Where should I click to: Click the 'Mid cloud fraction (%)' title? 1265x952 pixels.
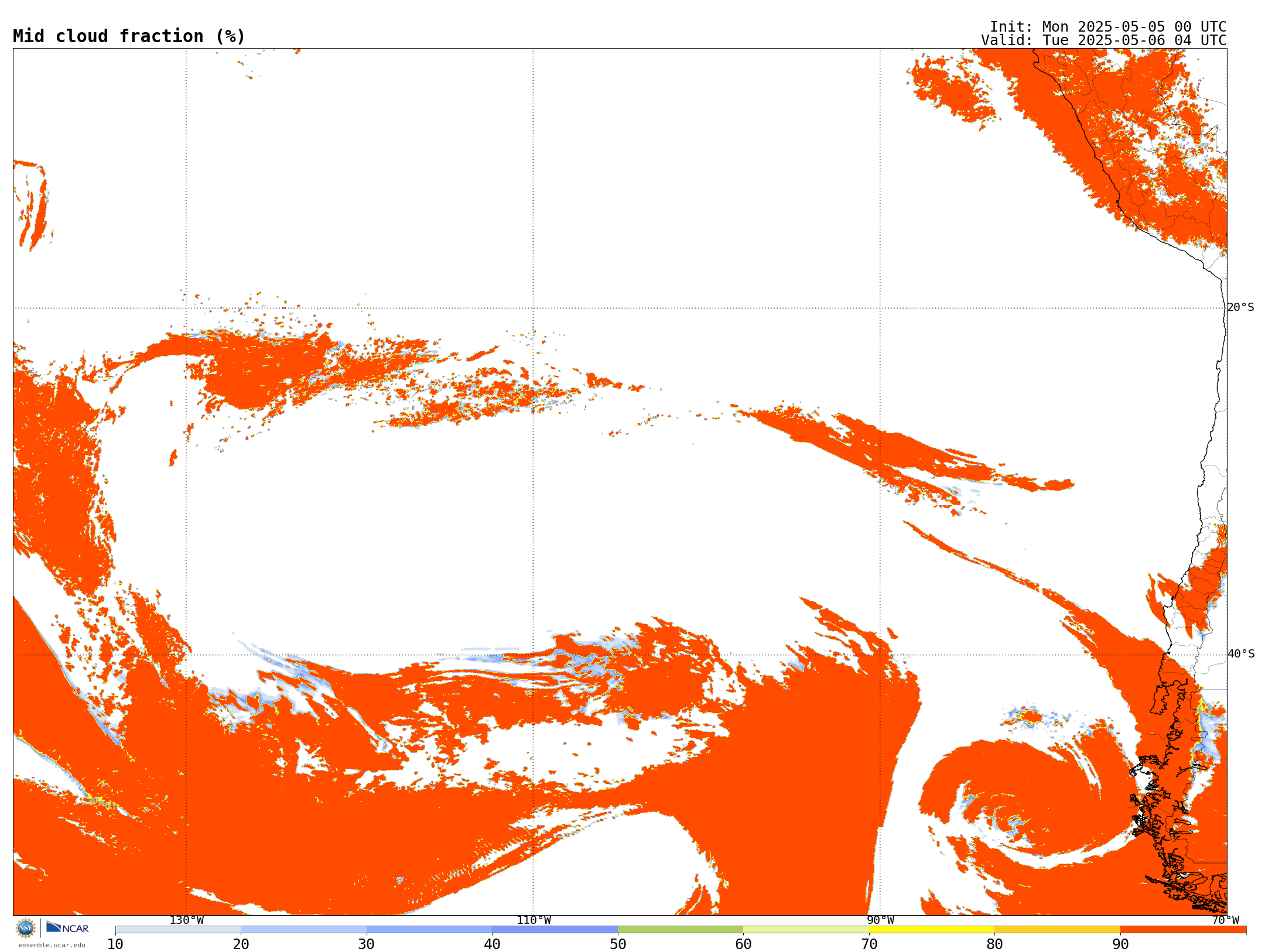click(x=129, y=36)
